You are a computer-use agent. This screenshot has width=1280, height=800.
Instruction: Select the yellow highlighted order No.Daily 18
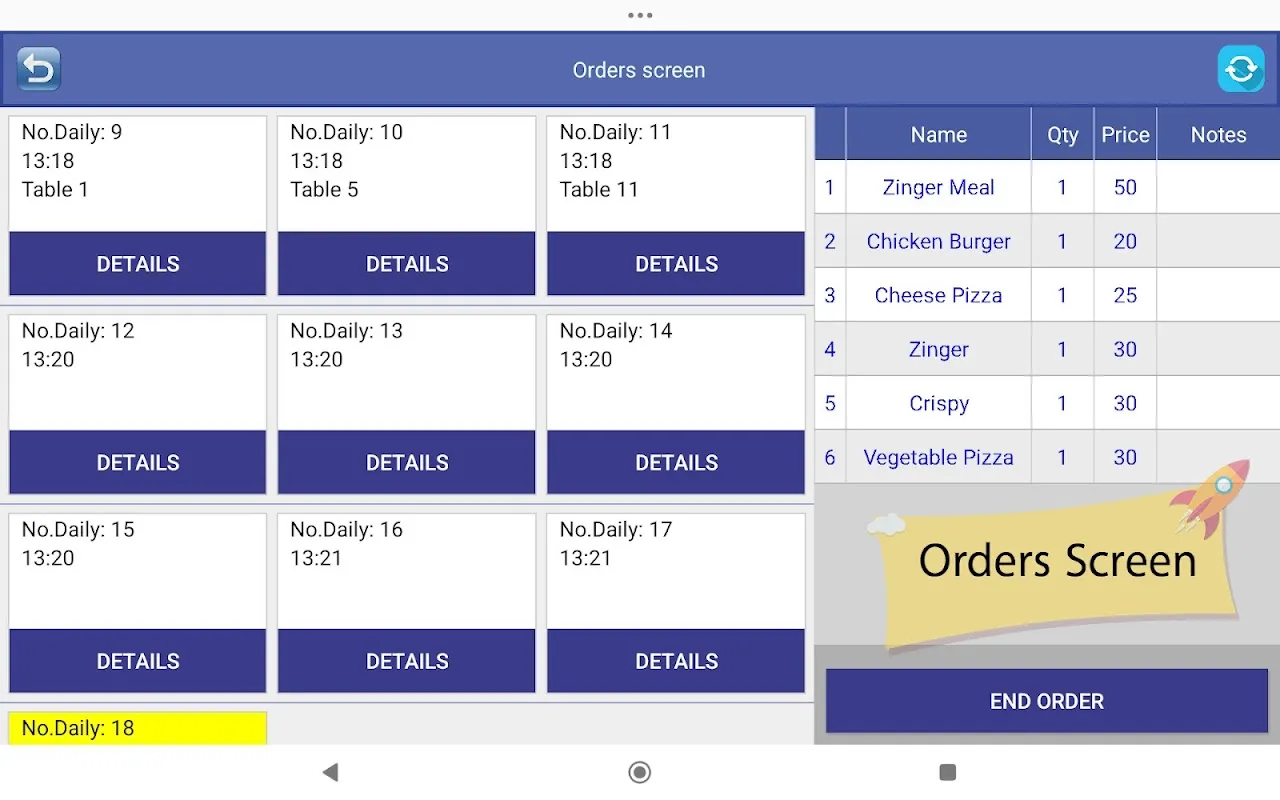coord(138,728)
